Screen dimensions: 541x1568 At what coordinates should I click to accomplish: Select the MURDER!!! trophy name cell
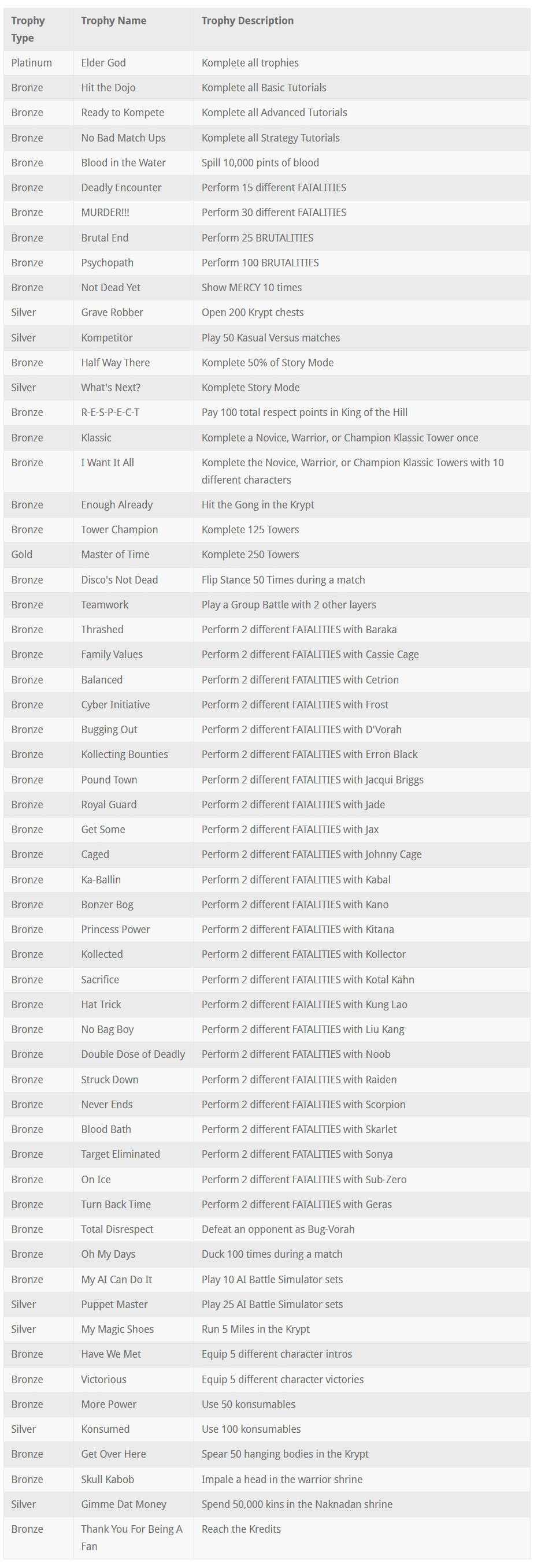[x=105, y=213]
